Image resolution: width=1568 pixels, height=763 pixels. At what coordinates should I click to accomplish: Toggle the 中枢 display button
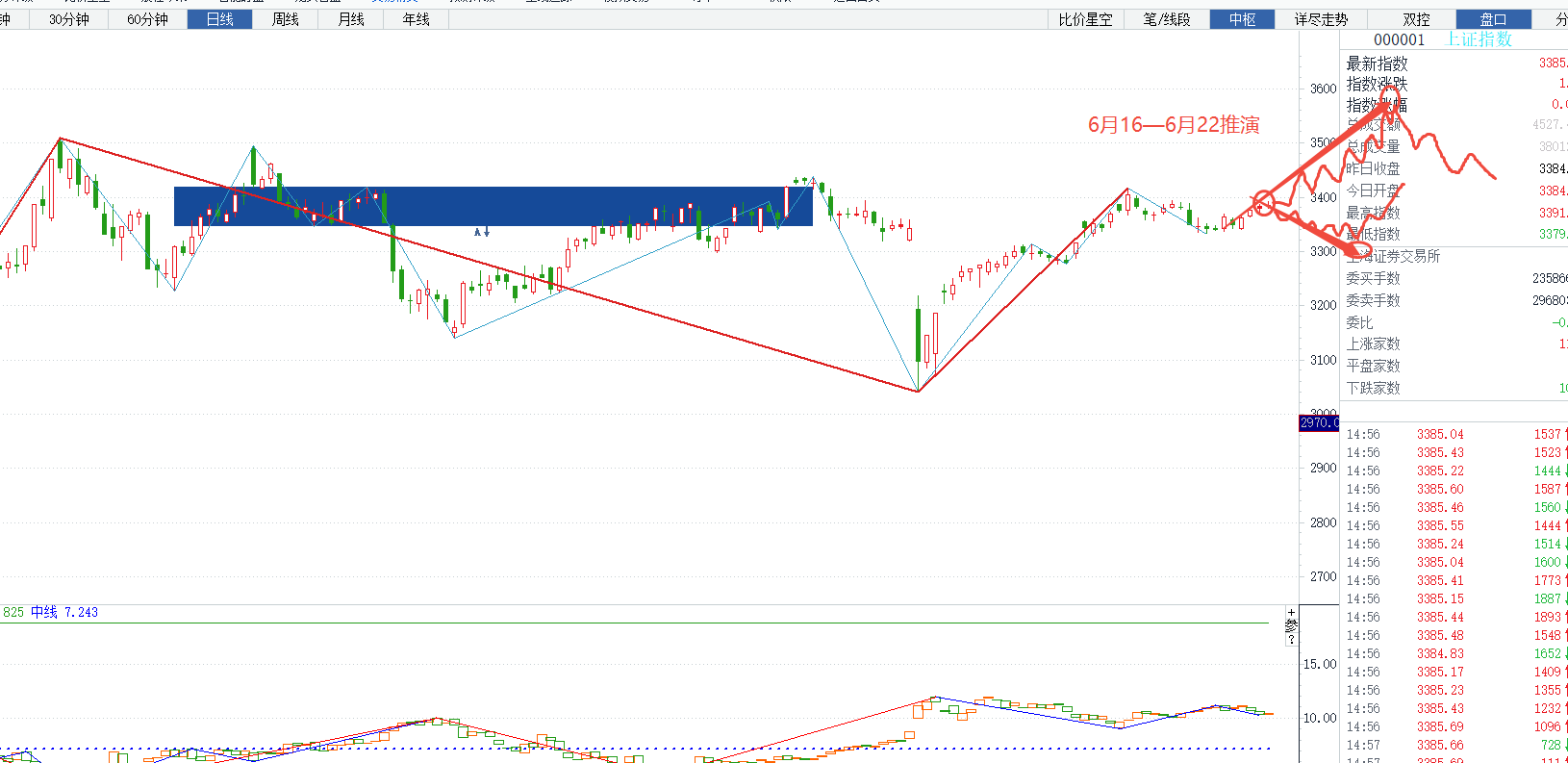[x=1242, y=19]
